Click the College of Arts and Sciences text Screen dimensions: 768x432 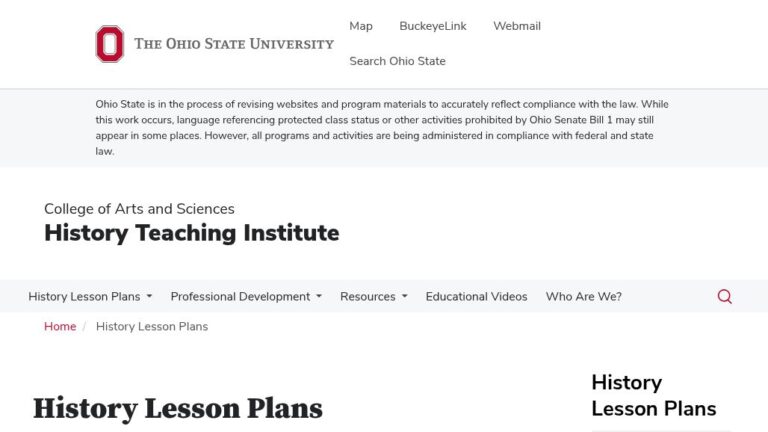tap(139, 209)
